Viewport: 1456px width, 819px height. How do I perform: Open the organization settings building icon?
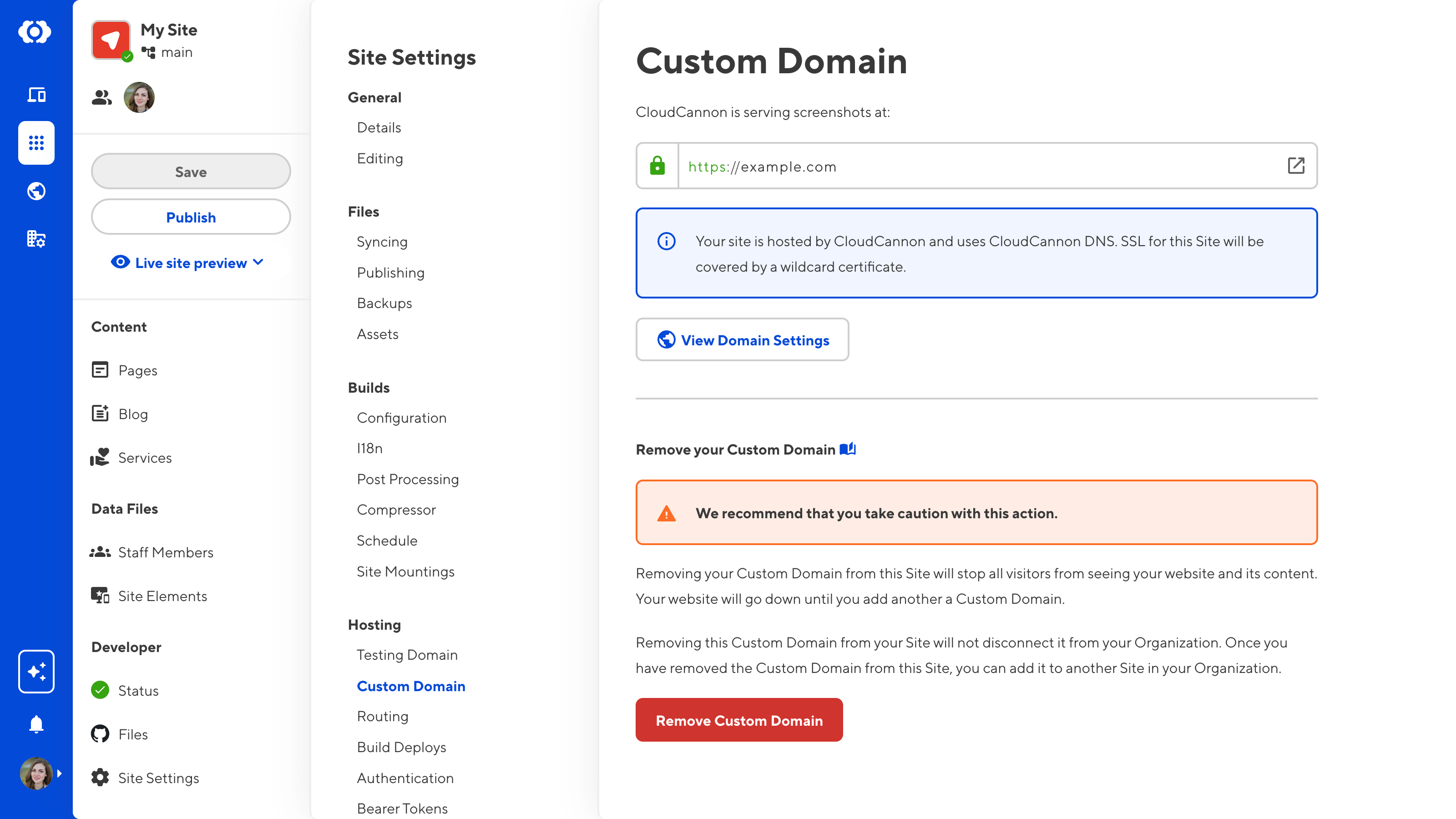(x=36, y=239)
